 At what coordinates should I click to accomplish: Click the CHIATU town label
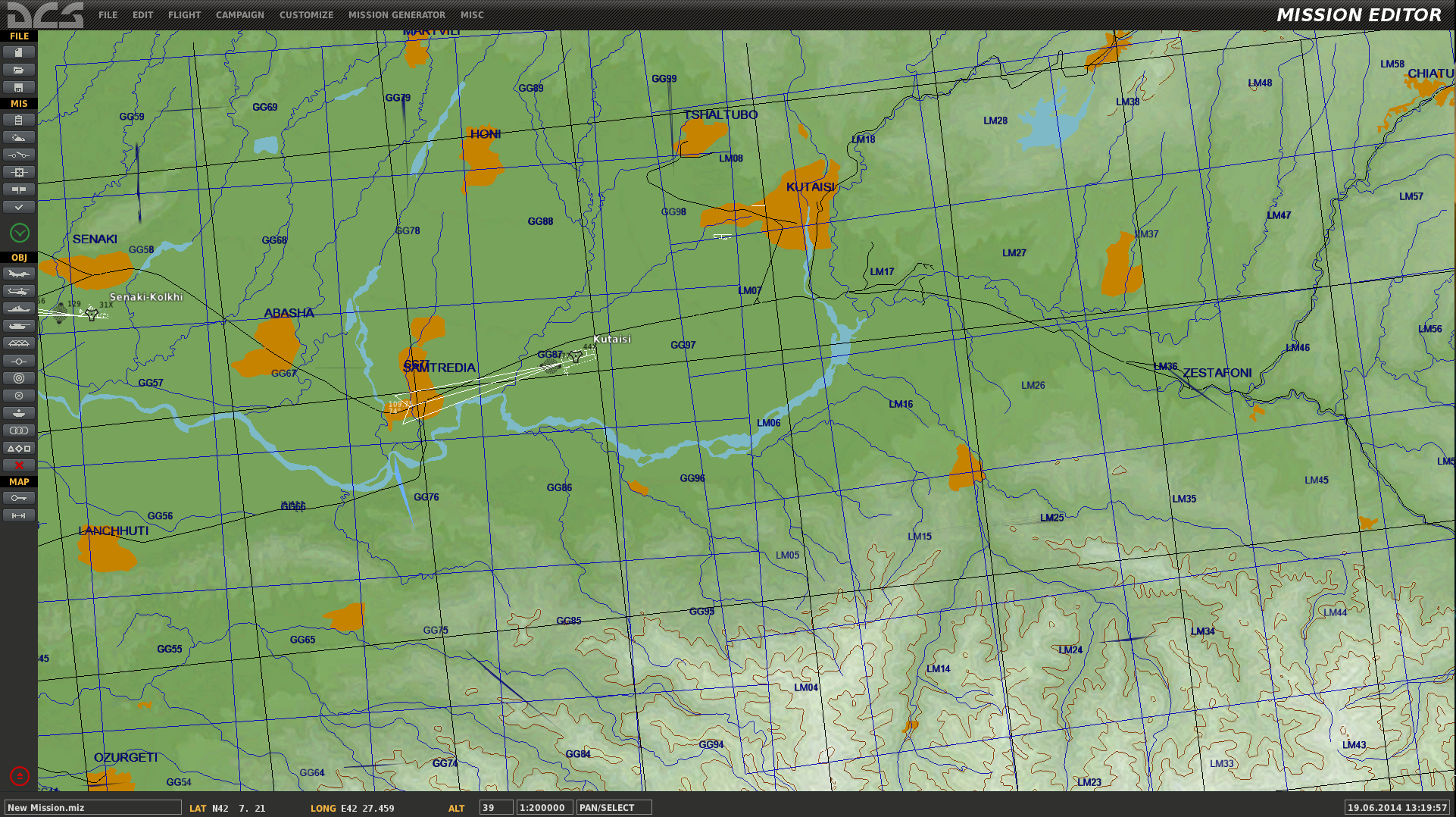[1430, 74]
